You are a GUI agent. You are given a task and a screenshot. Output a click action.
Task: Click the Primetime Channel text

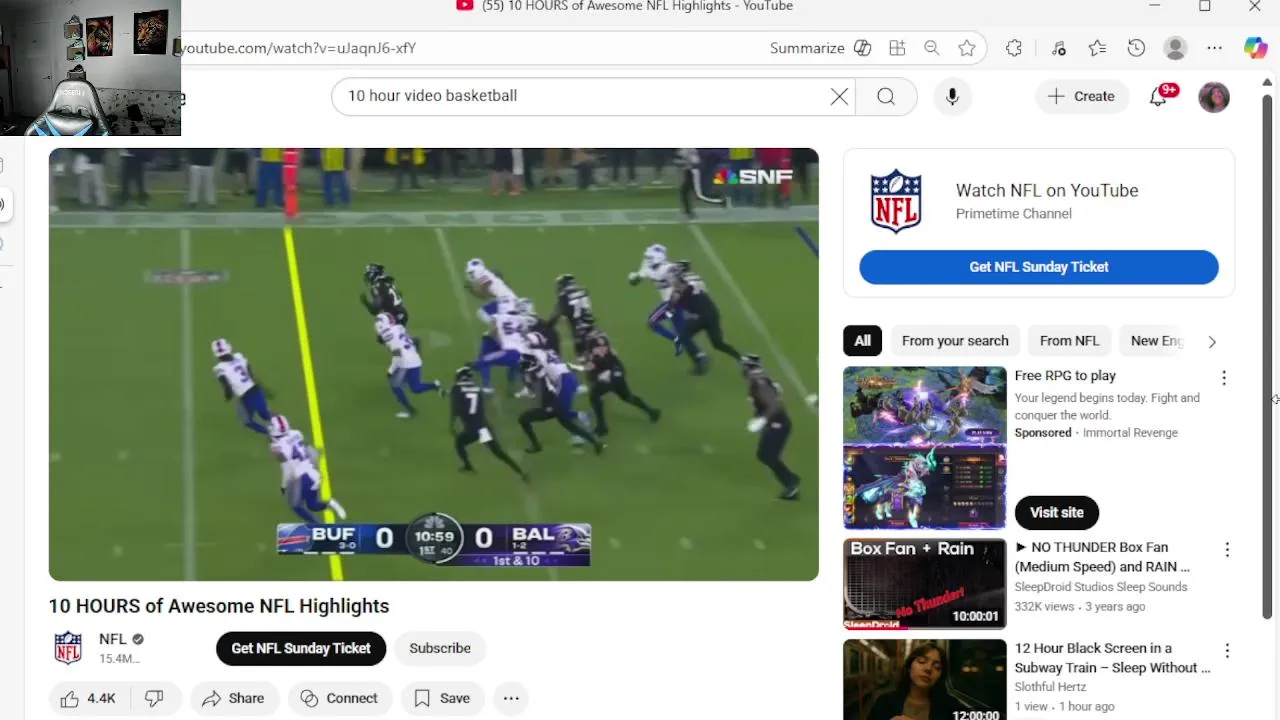point(1014,214)
